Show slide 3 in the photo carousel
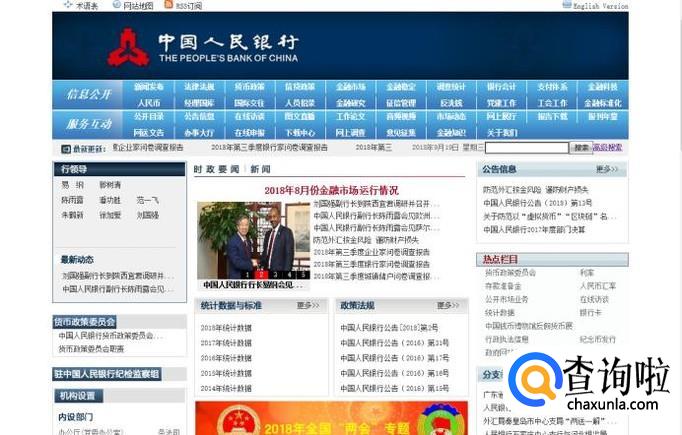The image size is (682, 435). pyautogui.click(x=275, y=274)
